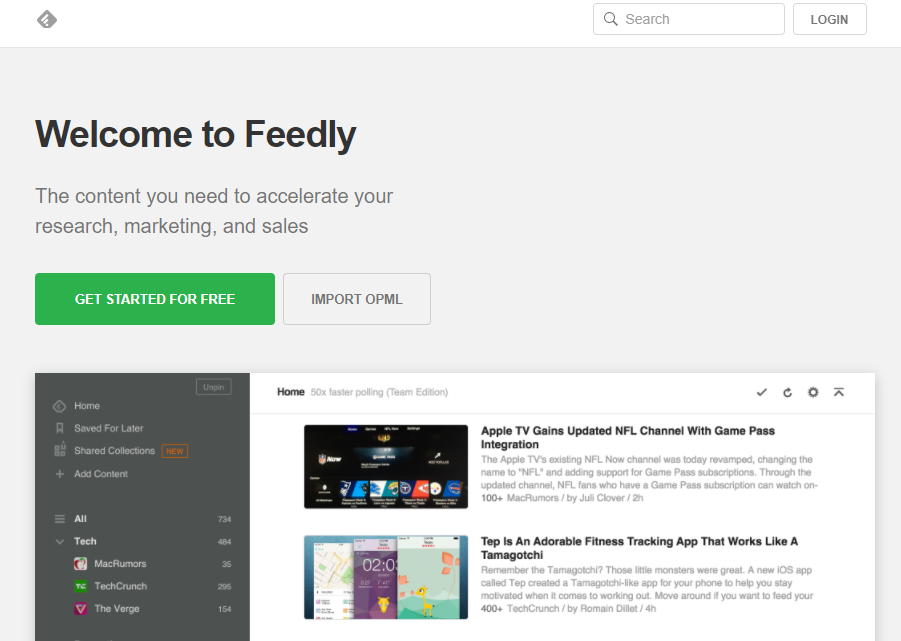Viewport: 901px width, 641px height.
Task: Click the Feedly logo in header
Action: (x=46, y=19)
